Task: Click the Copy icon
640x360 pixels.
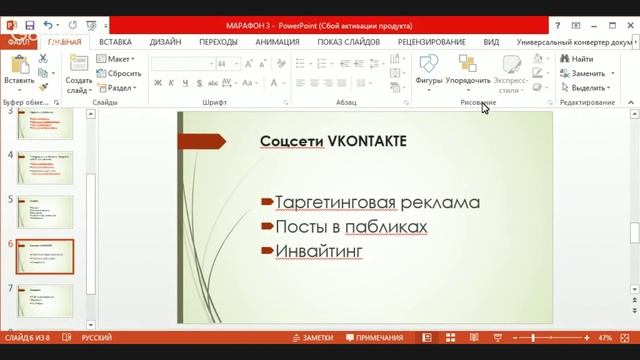Action: point(43,73)
